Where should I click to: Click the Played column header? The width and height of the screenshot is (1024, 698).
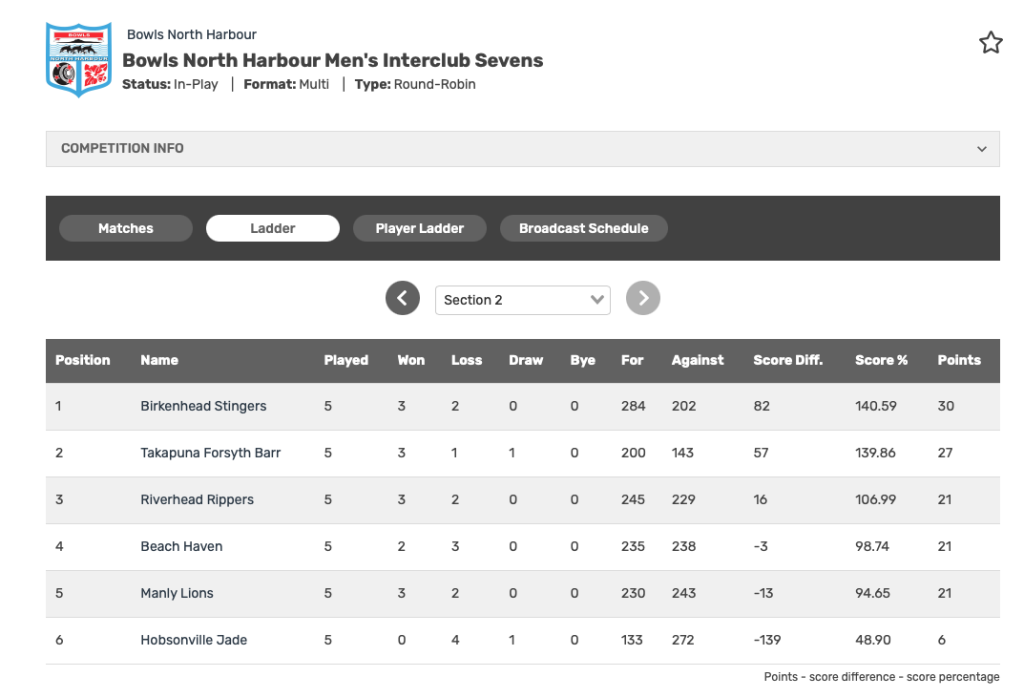click(x=346, y=360)
